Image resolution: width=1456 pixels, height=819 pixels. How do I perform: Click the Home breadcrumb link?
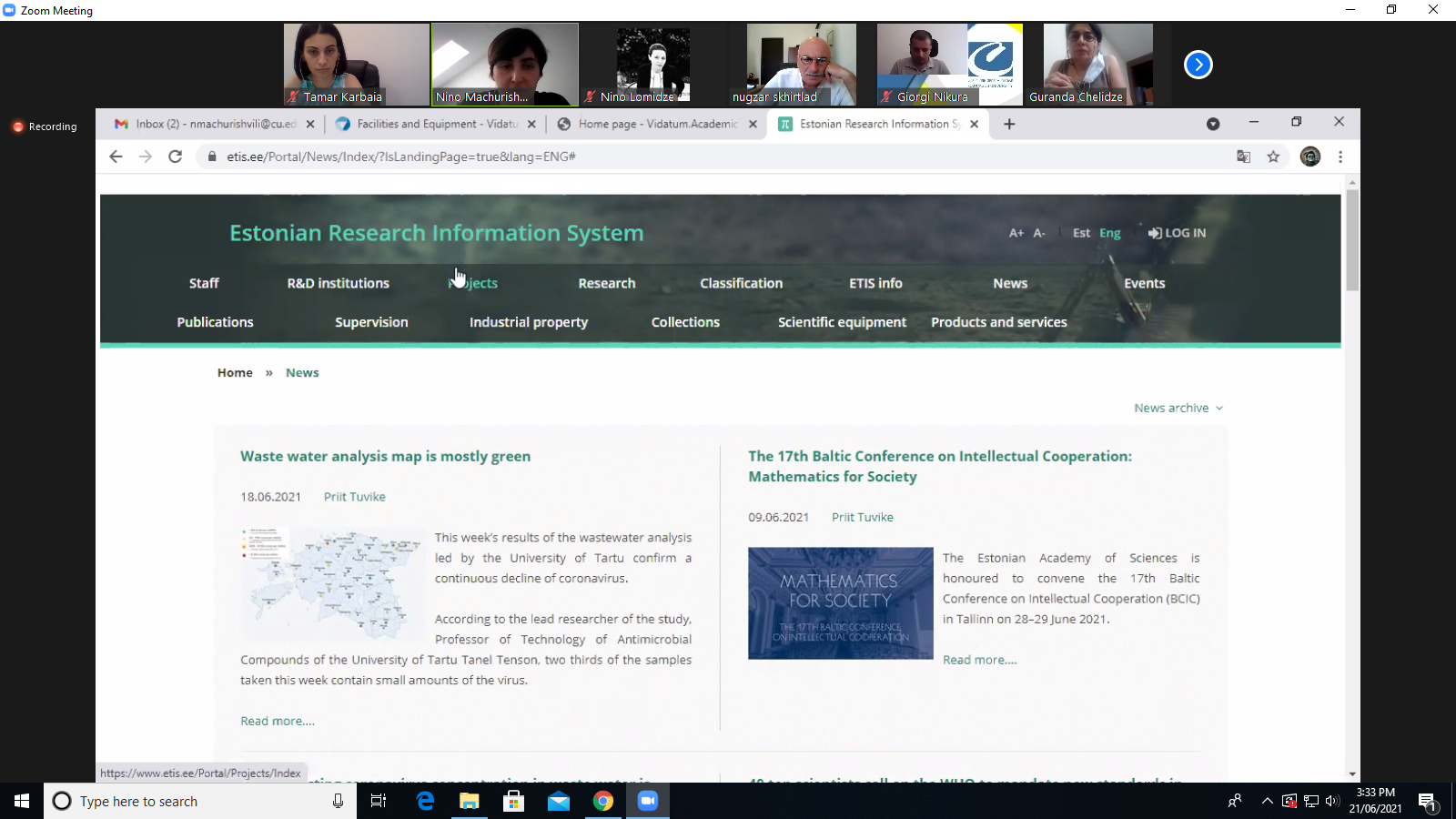235,372
